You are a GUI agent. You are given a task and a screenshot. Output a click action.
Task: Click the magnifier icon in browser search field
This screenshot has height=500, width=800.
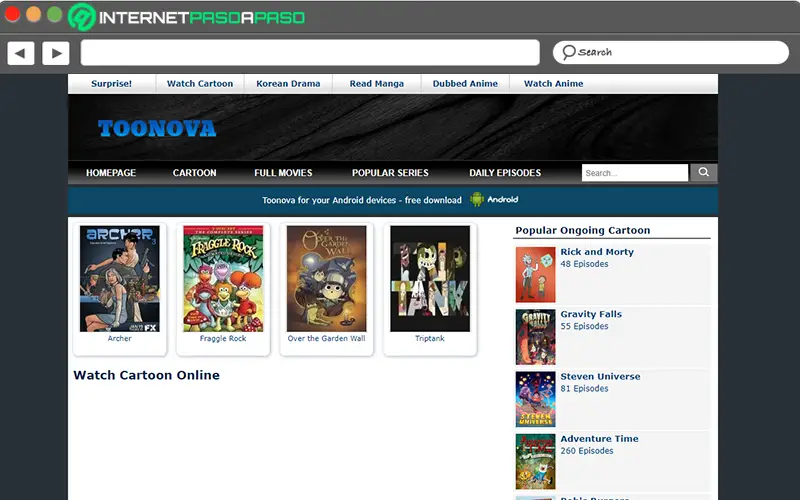(x=568, y=52)
